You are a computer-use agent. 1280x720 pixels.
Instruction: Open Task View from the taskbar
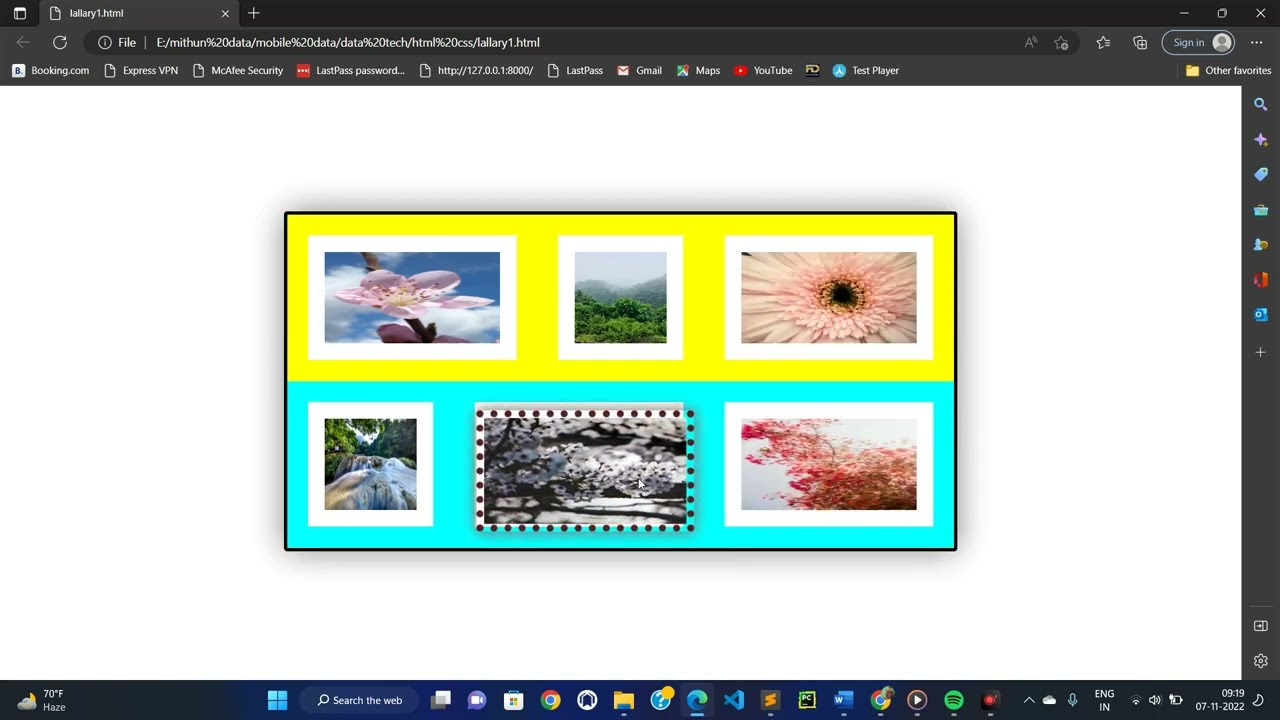click(441, 700)
